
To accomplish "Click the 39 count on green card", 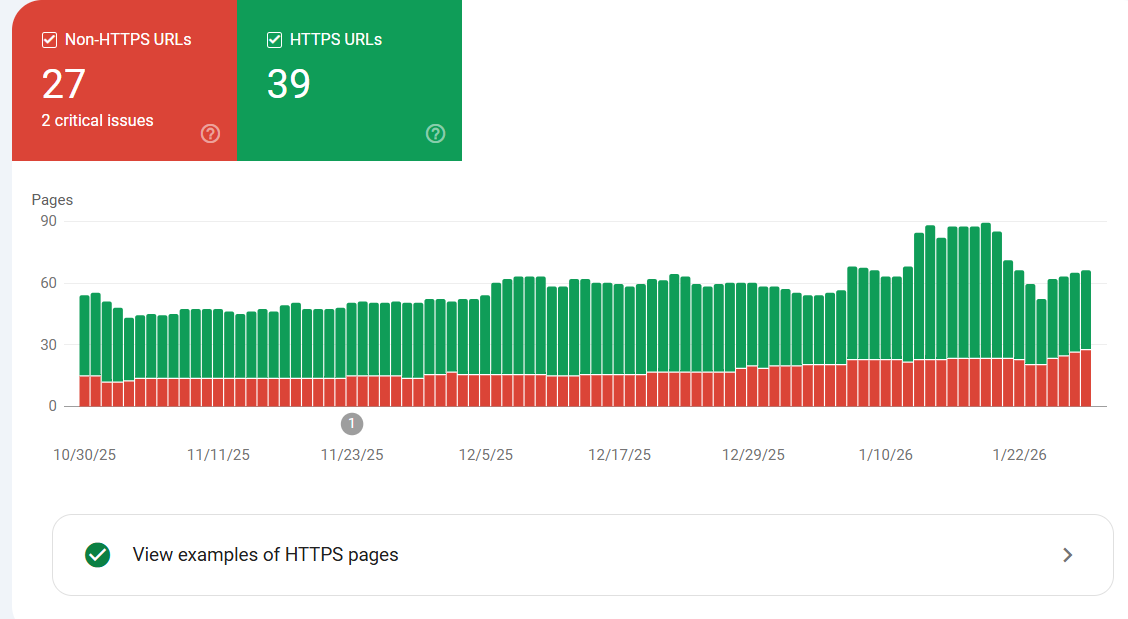I will (288, 84).
